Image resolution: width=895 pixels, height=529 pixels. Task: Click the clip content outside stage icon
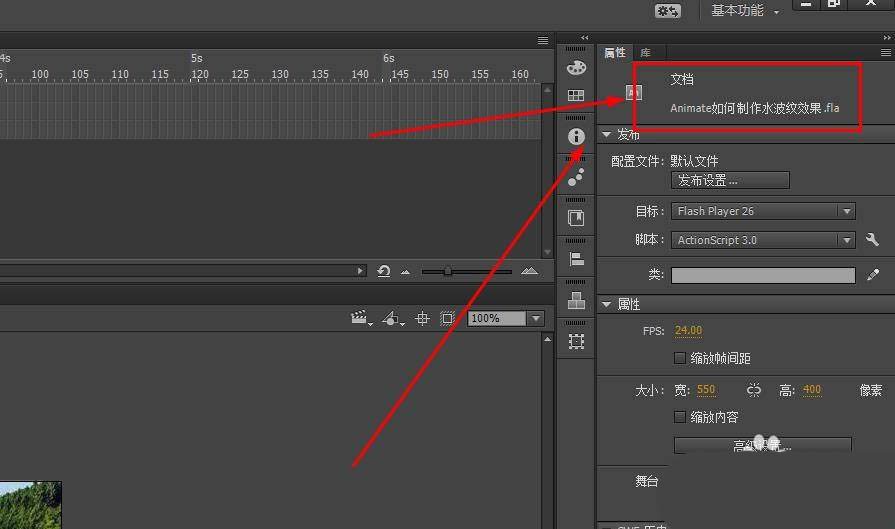(x=448, y=318)
